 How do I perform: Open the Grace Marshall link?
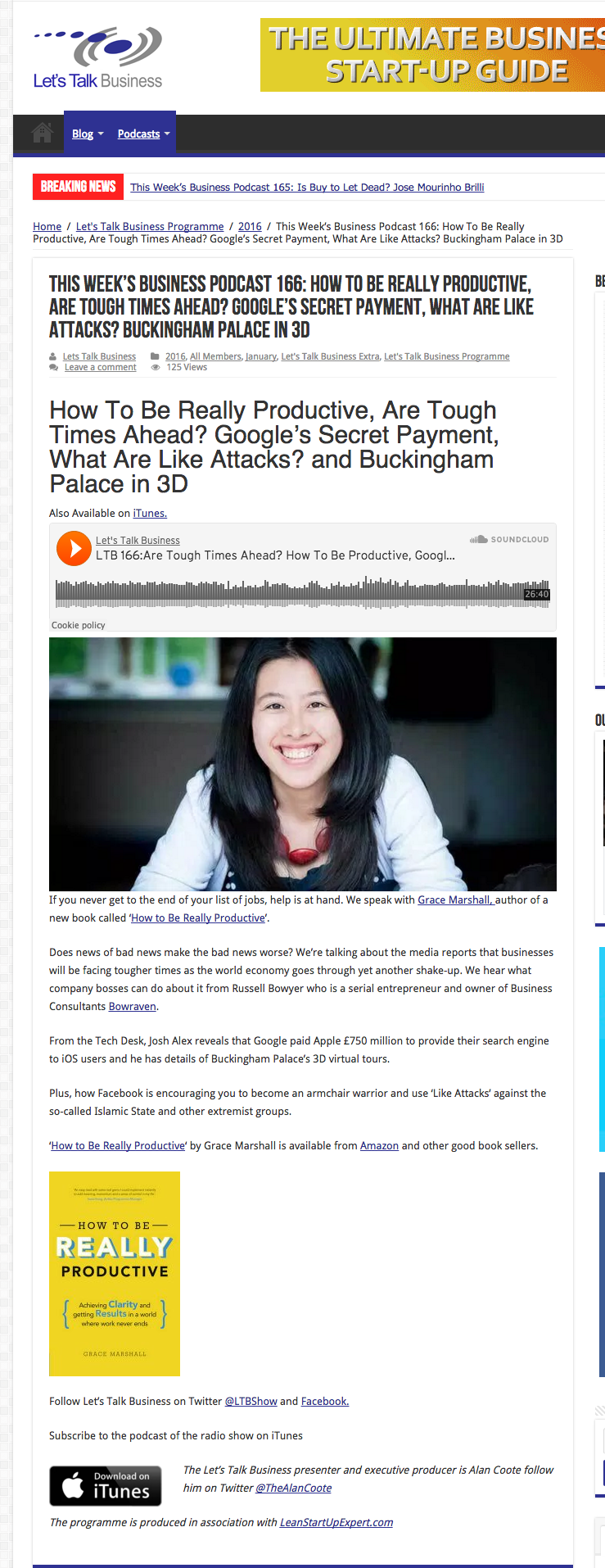[456, 900]
